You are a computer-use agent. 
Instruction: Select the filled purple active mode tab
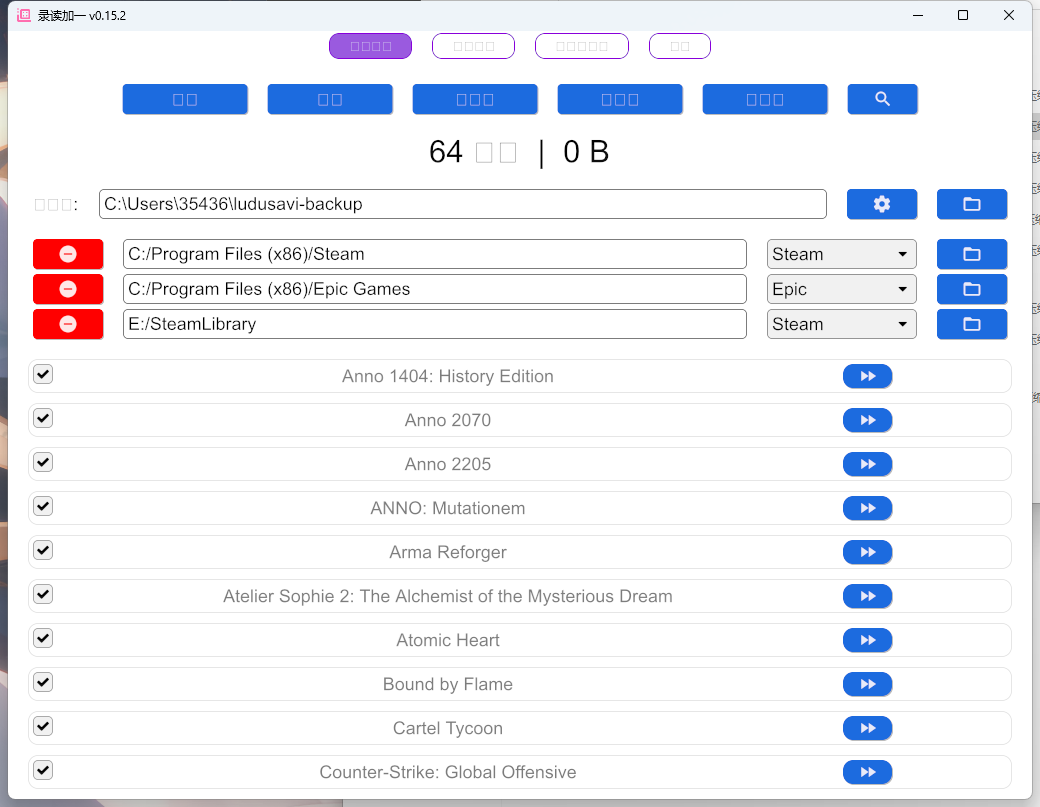(371, 46)
